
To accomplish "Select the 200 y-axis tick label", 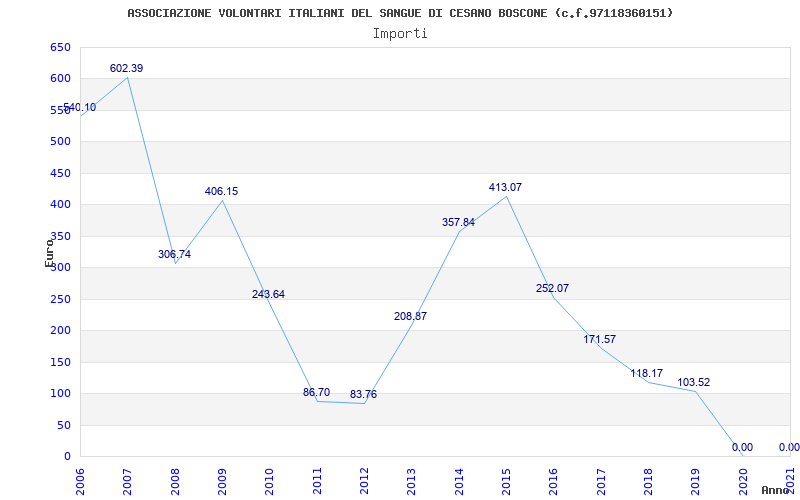I will click(x=60, y=331).
